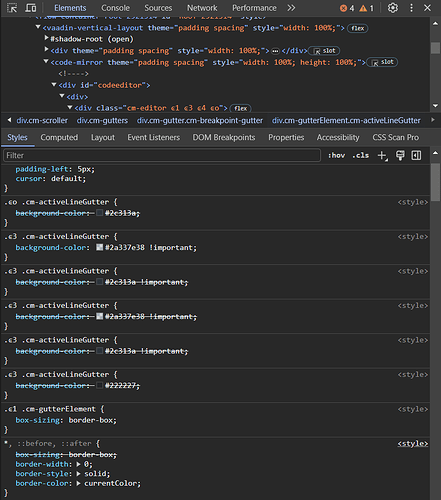Toggle rendering emulations brush icon
This screenshot has width=441, height=500.
[x=400, y=156]
